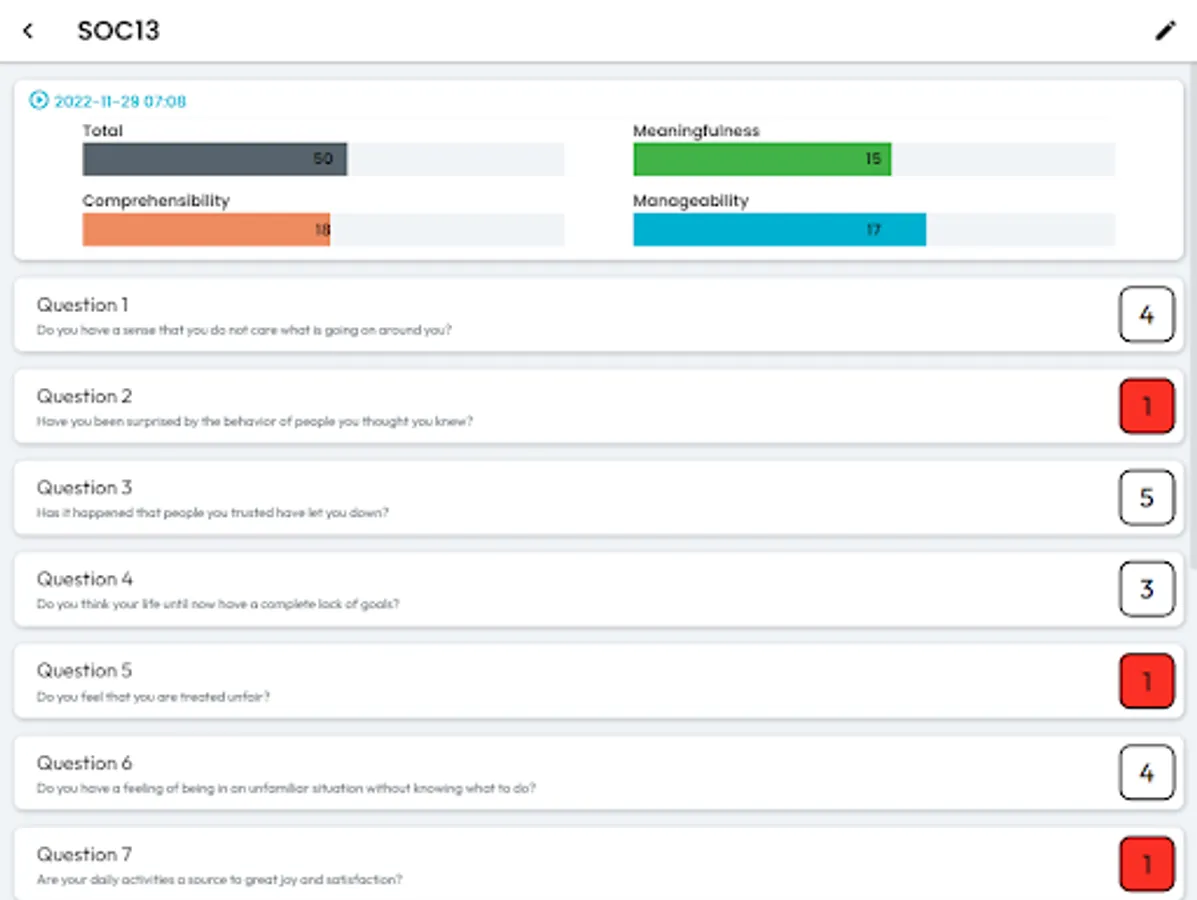Select the red score on Question 7
This screenshot has width=1197, height=900.
1146,864
